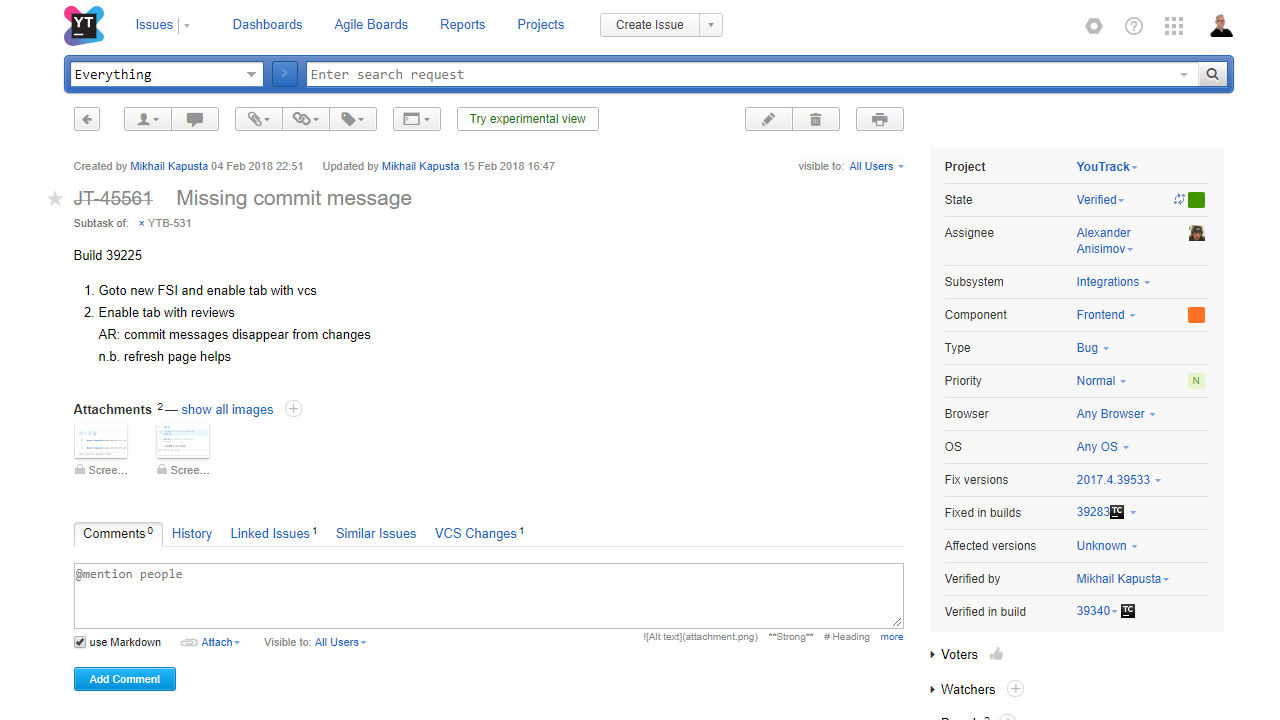The width and height of the screenshot is (1280, 720).
Task: Open the user profile avatar
Action: point(1221,25)
